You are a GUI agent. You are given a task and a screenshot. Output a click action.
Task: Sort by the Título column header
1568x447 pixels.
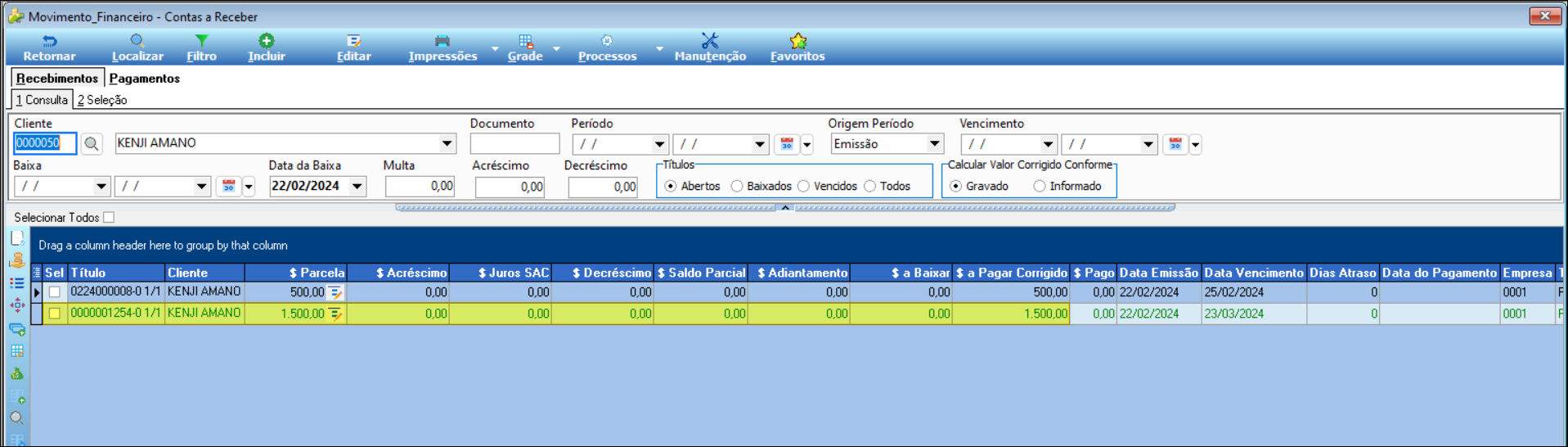click(x=116, y=273)
